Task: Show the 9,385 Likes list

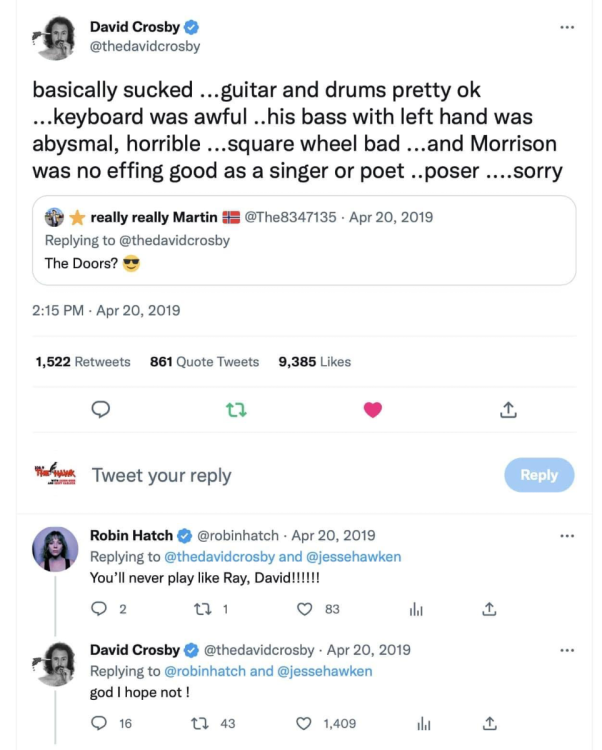Action: [314, 362]
